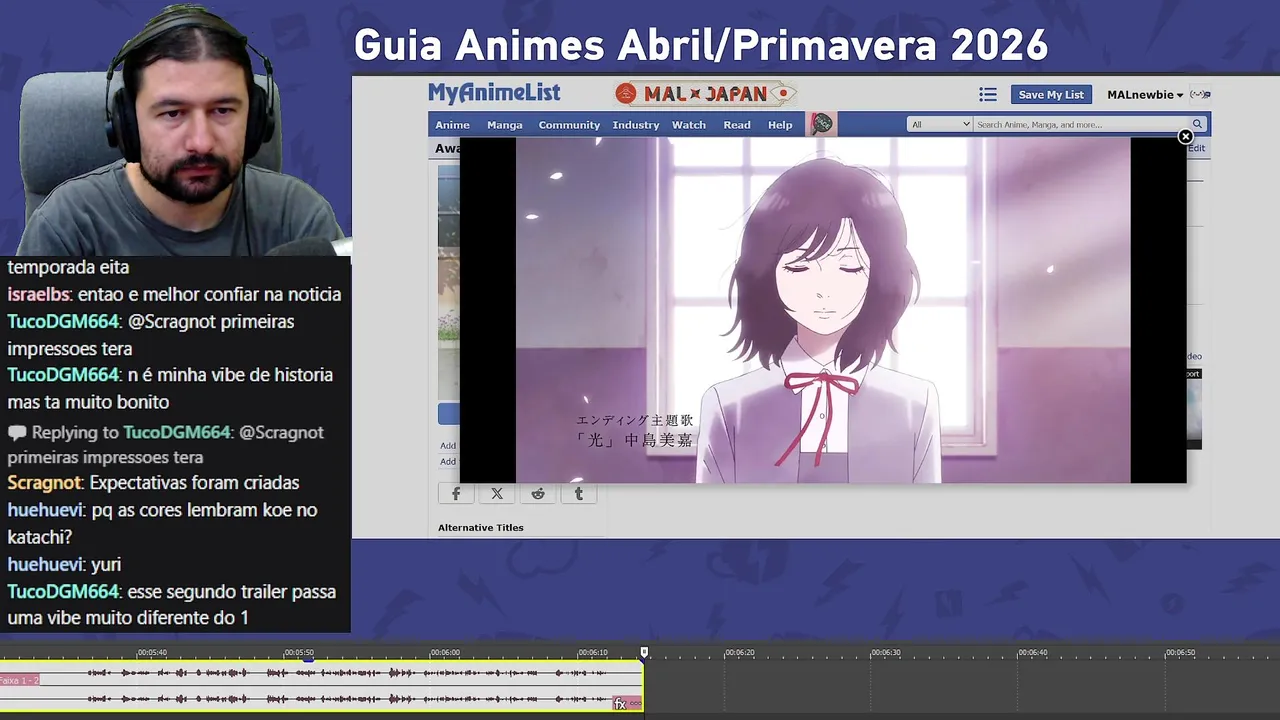Expand the 'All' search category dropdown
1280x720 pixels.
point(939,124)
